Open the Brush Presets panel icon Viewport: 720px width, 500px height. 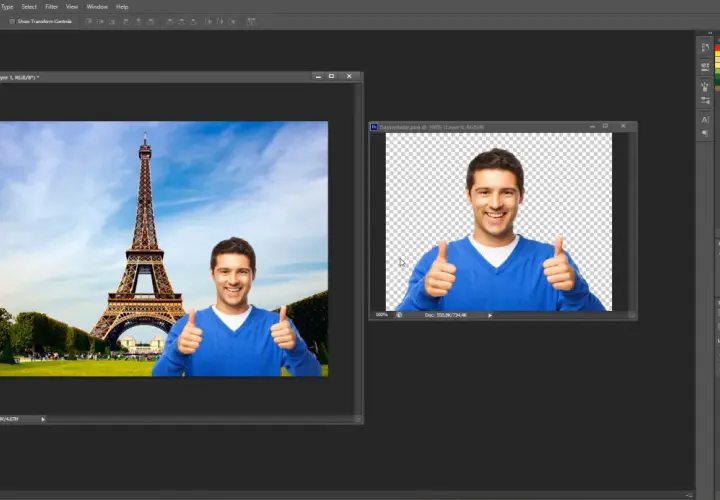click(x=705, y=100)
